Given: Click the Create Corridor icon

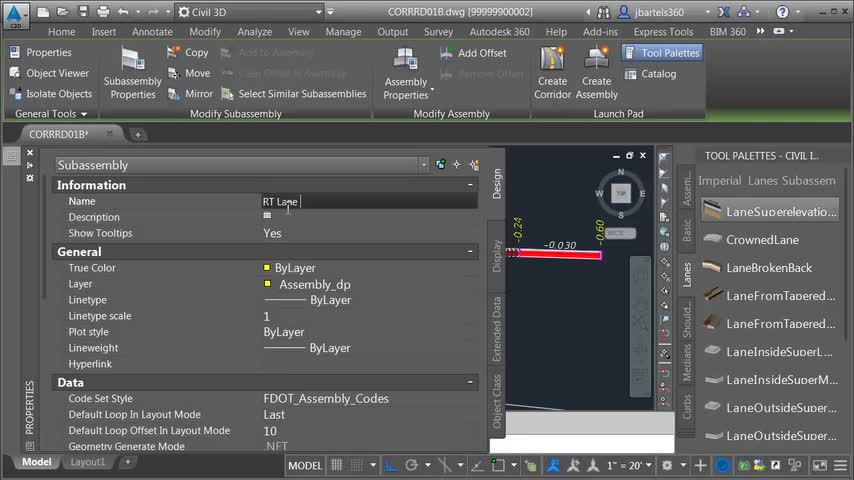Looking at the screenshot, I should pos(552,59).
